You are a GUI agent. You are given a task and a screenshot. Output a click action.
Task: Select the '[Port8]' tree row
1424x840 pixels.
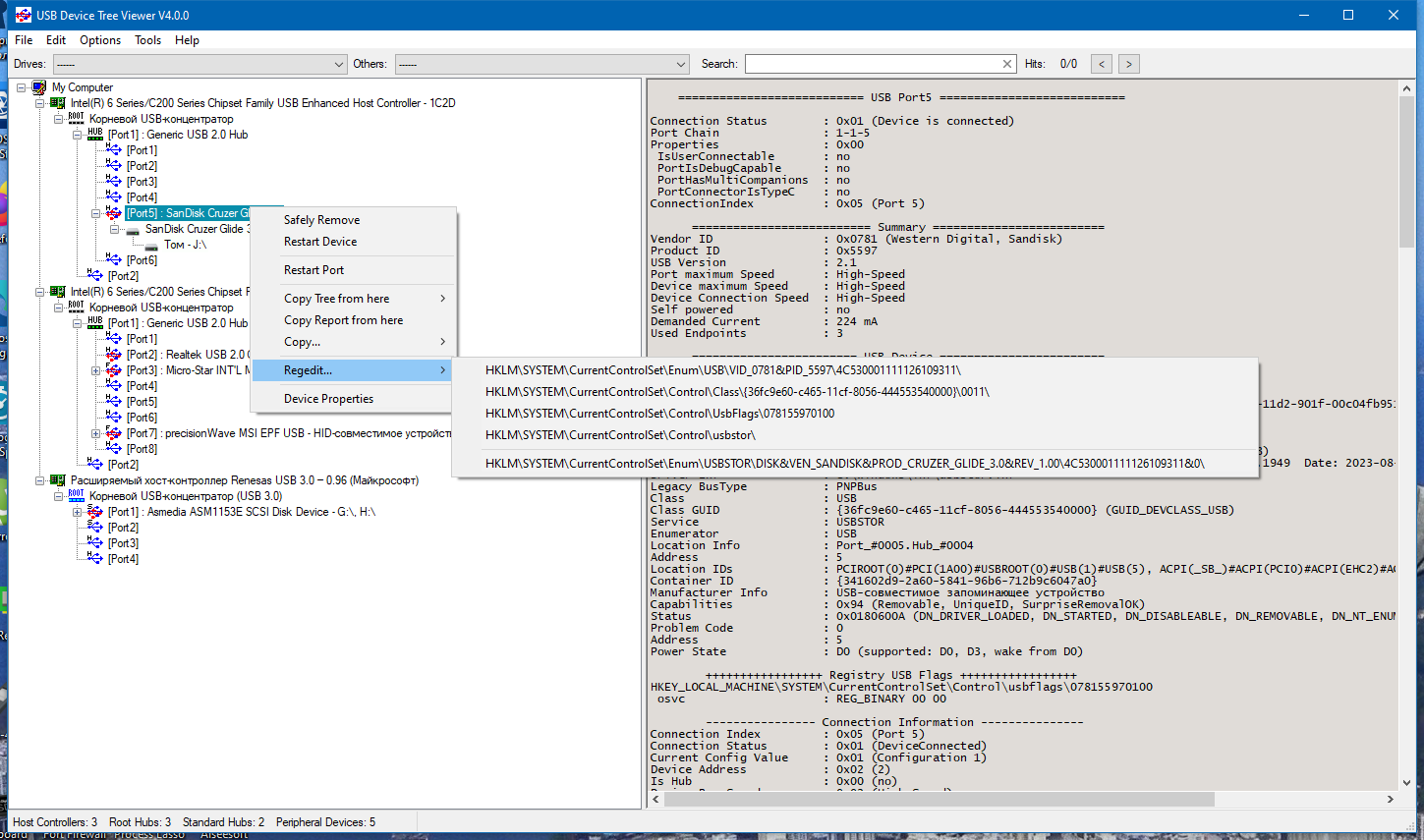tap(142, 449)
